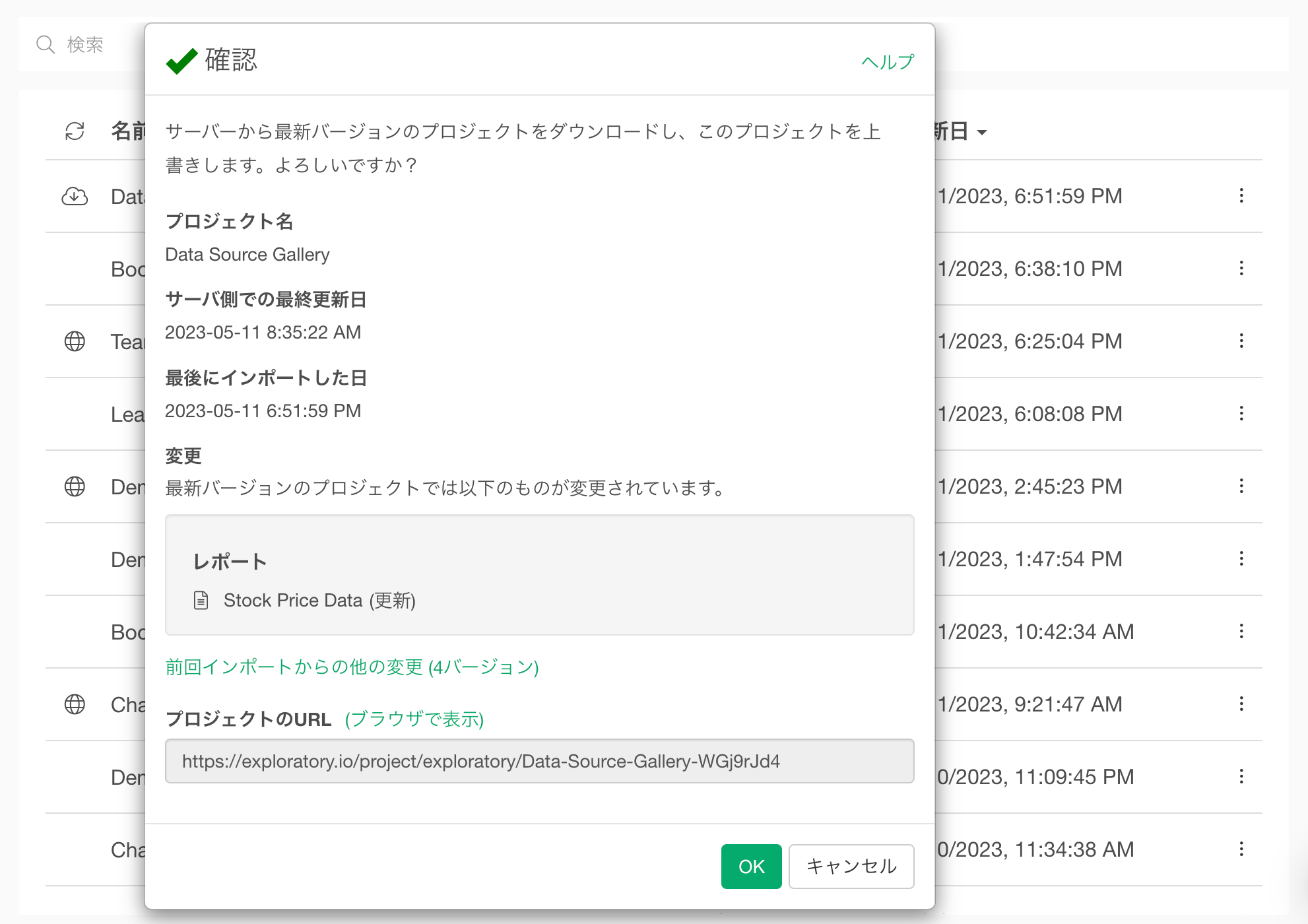Open kebab menu for 6:51:59 PM row
Viewport: 1308px width, 924px height.
[x=1241, y=196]
